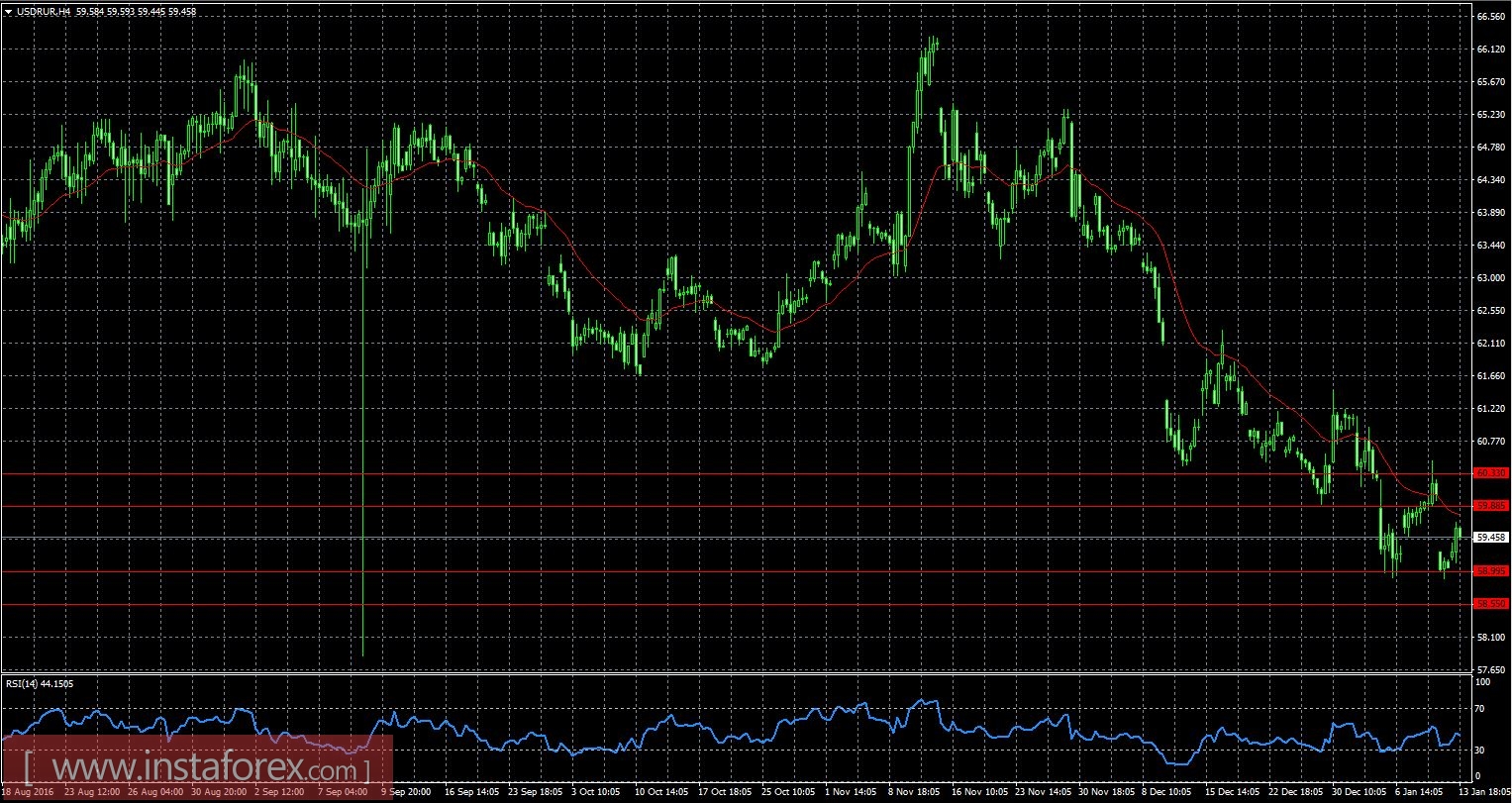This screenshot has height=803, width=1512.
Task: Click the 9 Sep 20:00 date label
Action: point(405,793)
